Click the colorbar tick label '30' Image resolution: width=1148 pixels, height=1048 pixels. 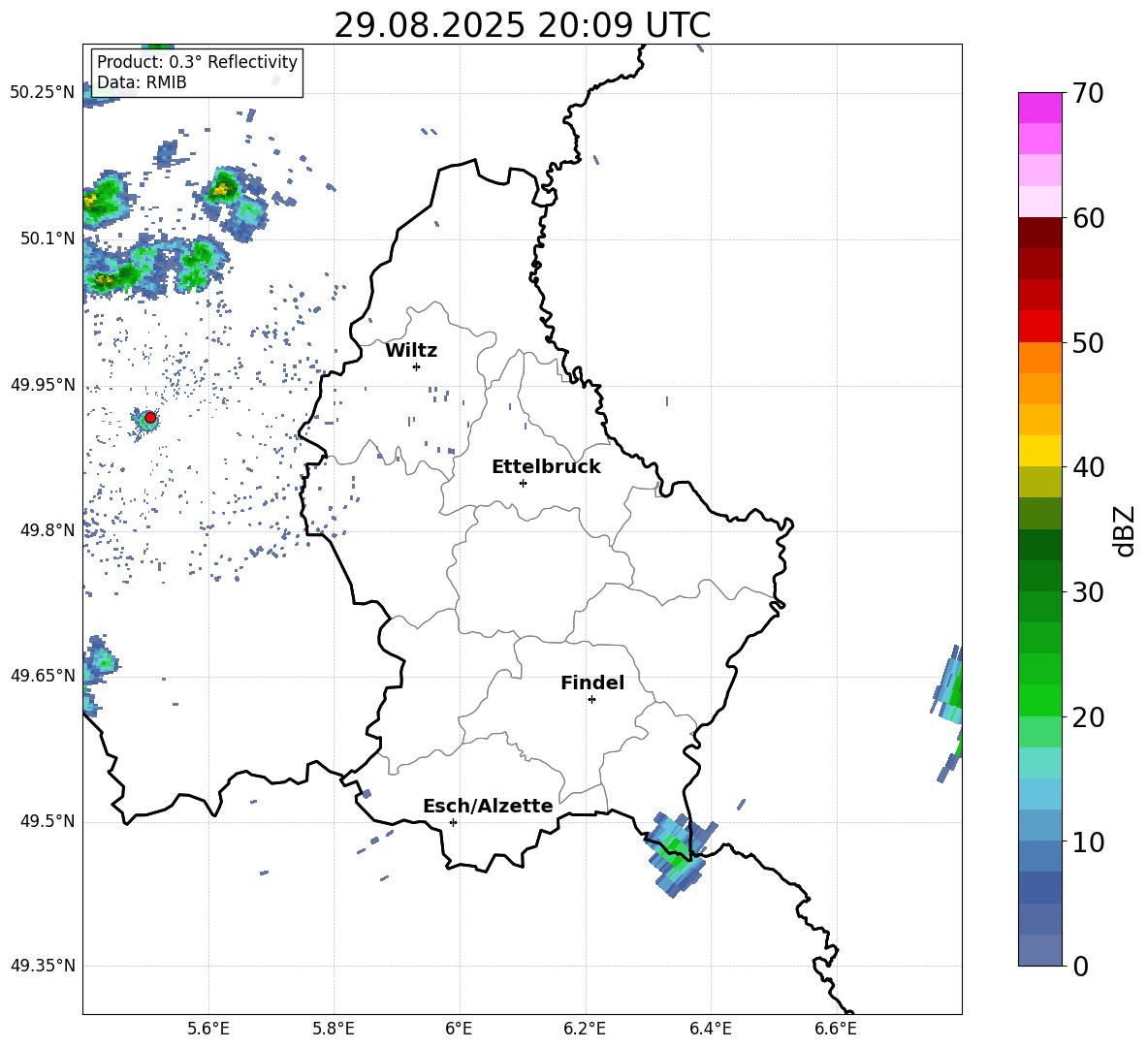[x=1087, y=592]
